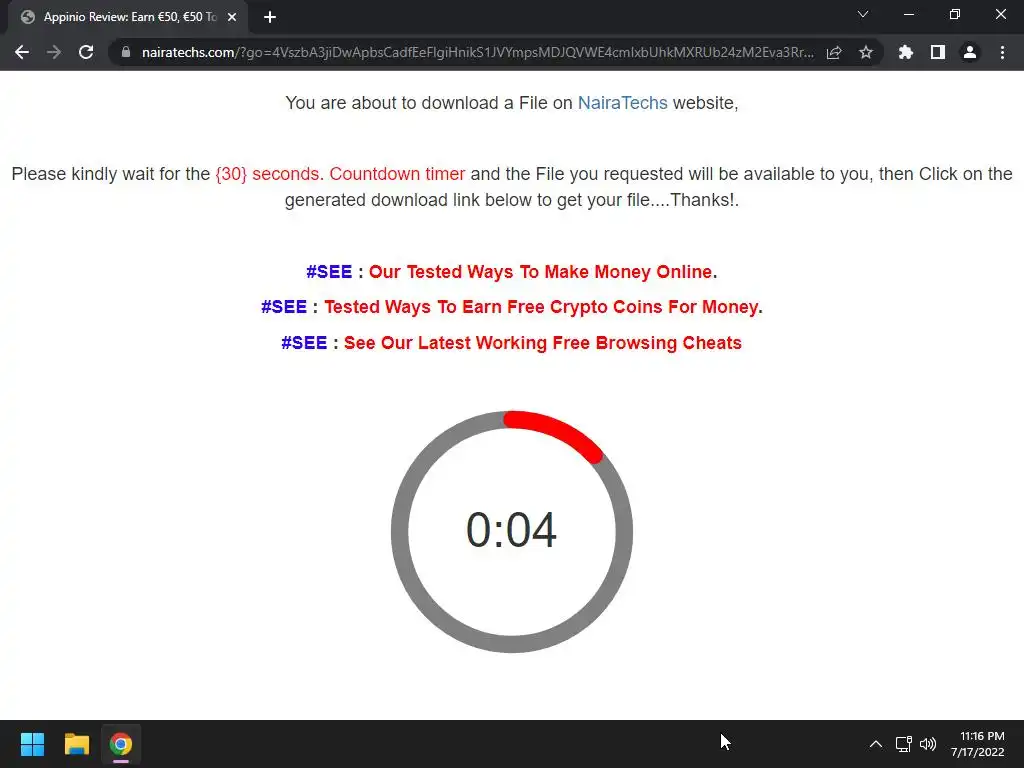The width and height of the screenshot is (1024, 768).
Task: Go back to the previous page
Action: click(22, 52)
